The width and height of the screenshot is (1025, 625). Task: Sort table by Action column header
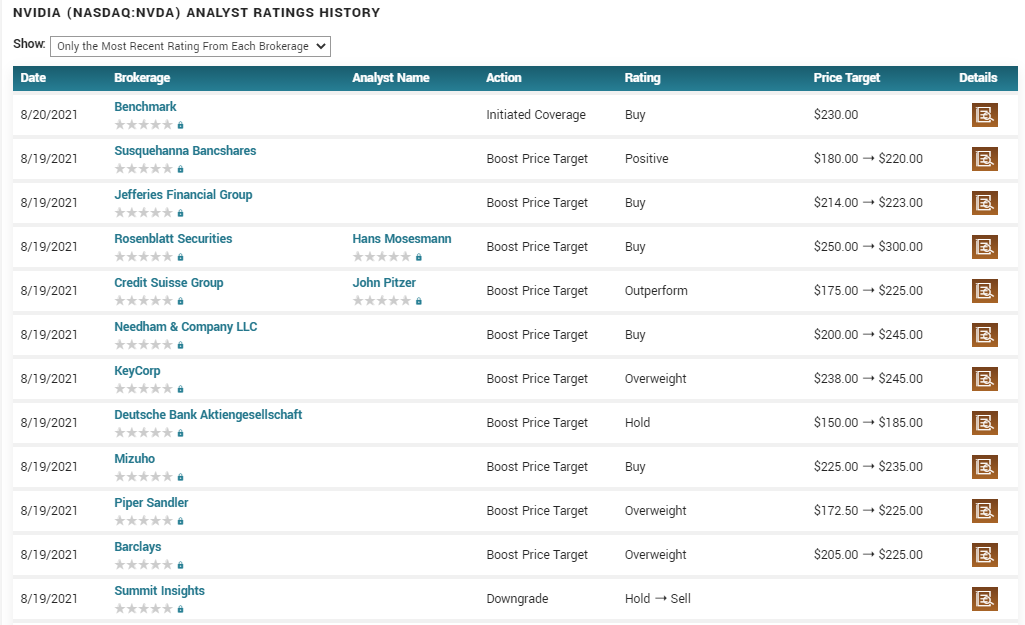[x=503, y=78]
